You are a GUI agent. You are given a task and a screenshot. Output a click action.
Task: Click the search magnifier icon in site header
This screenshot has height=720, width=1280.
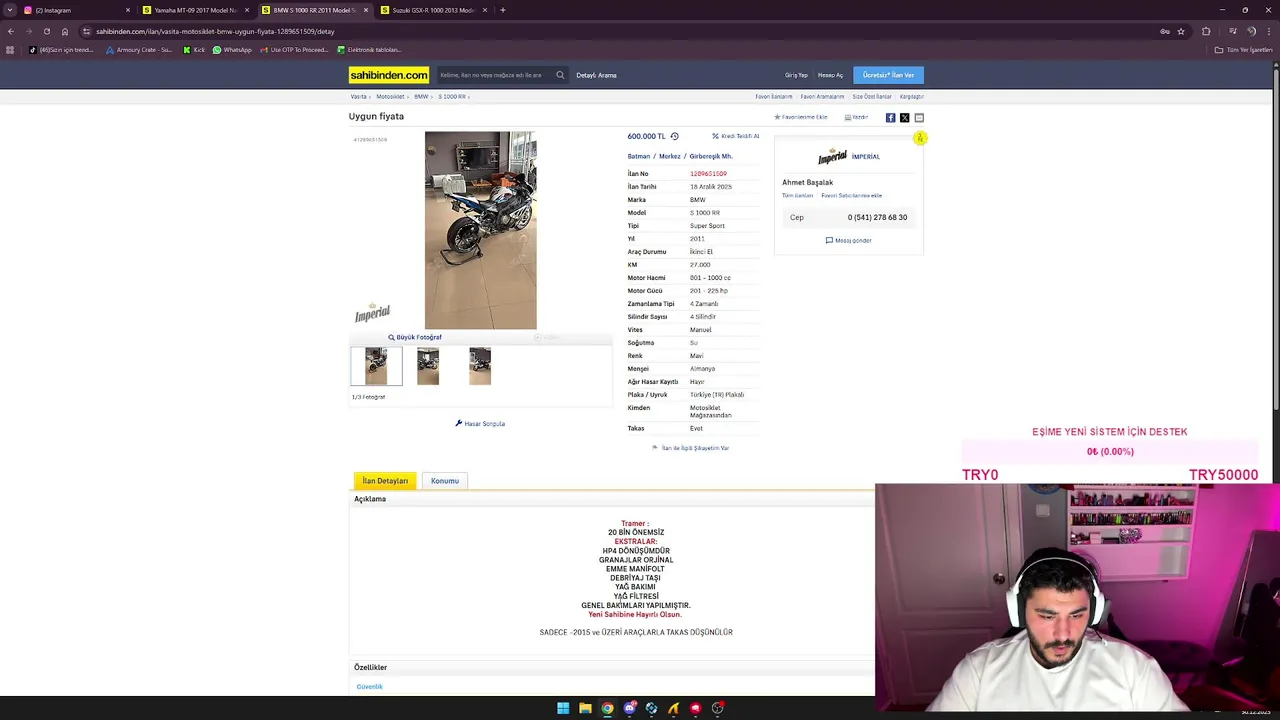tap(560, 75)
